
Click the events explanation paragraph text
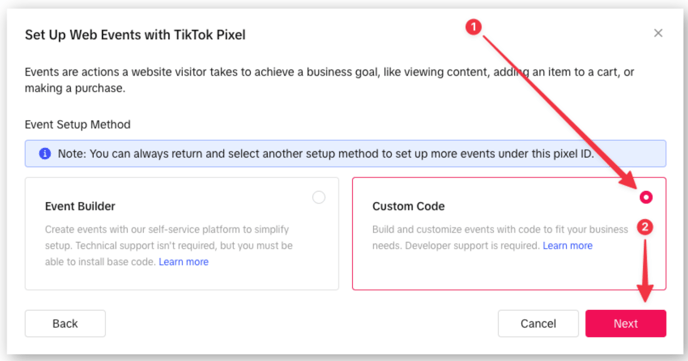click(329, 80)
